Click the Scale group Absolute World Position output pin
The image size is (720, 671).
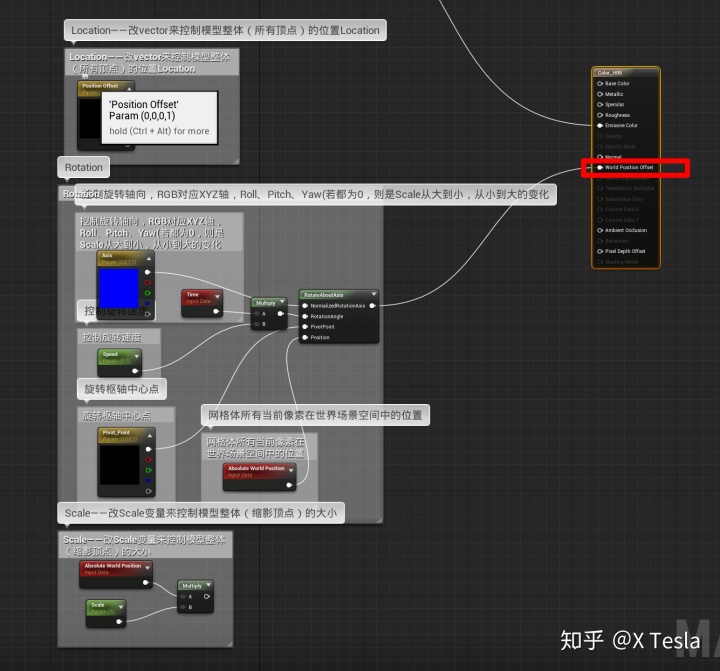point(146,582)
